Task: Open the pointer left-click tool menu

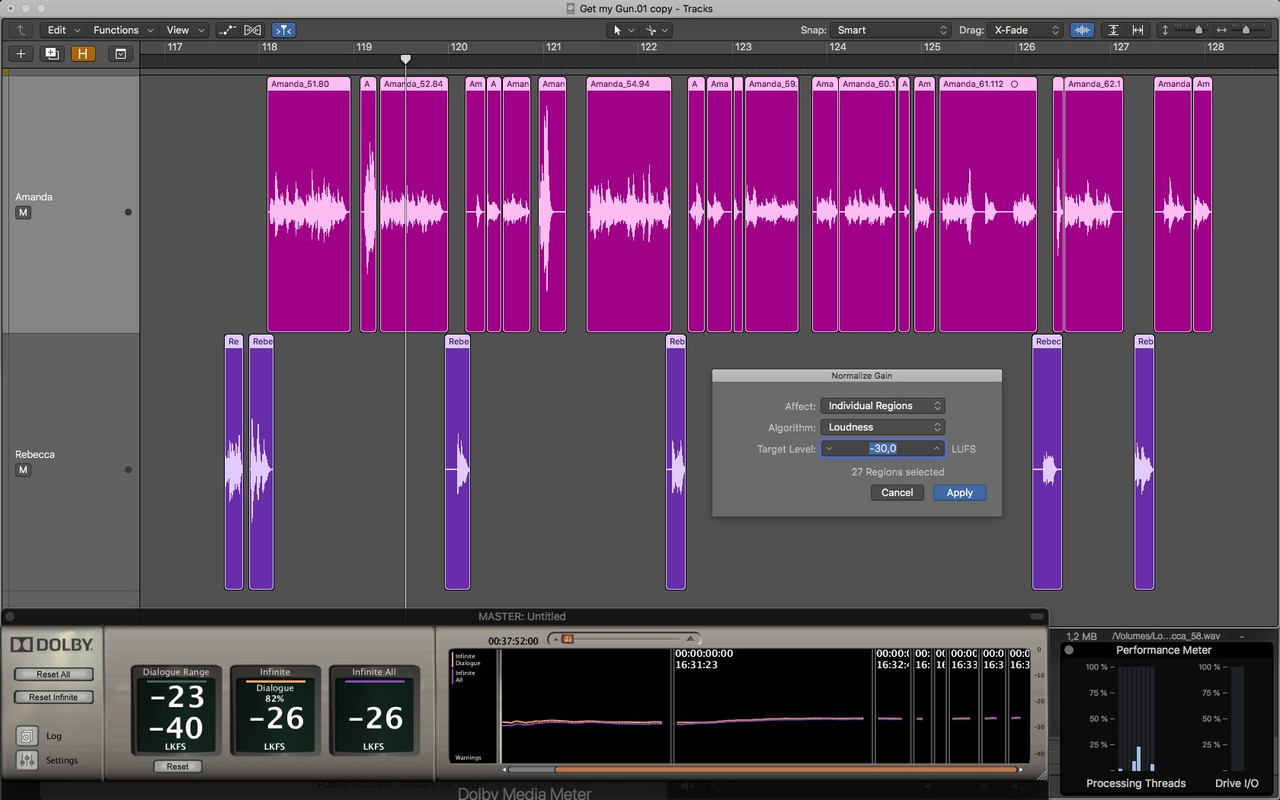Action: (622, 30)
